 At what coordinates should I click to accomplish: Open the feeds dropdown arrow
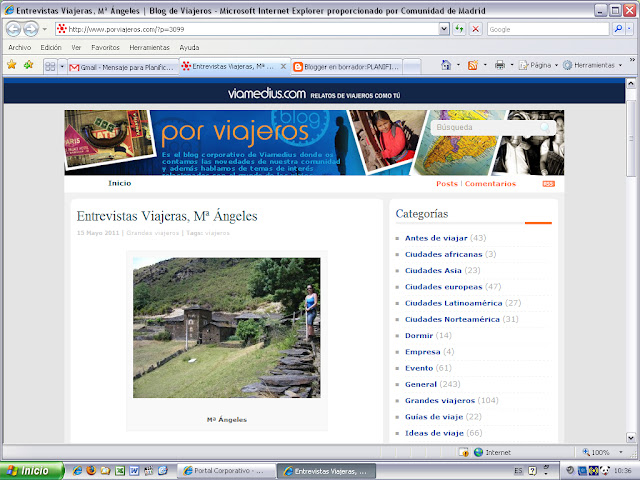coord(485,65)
